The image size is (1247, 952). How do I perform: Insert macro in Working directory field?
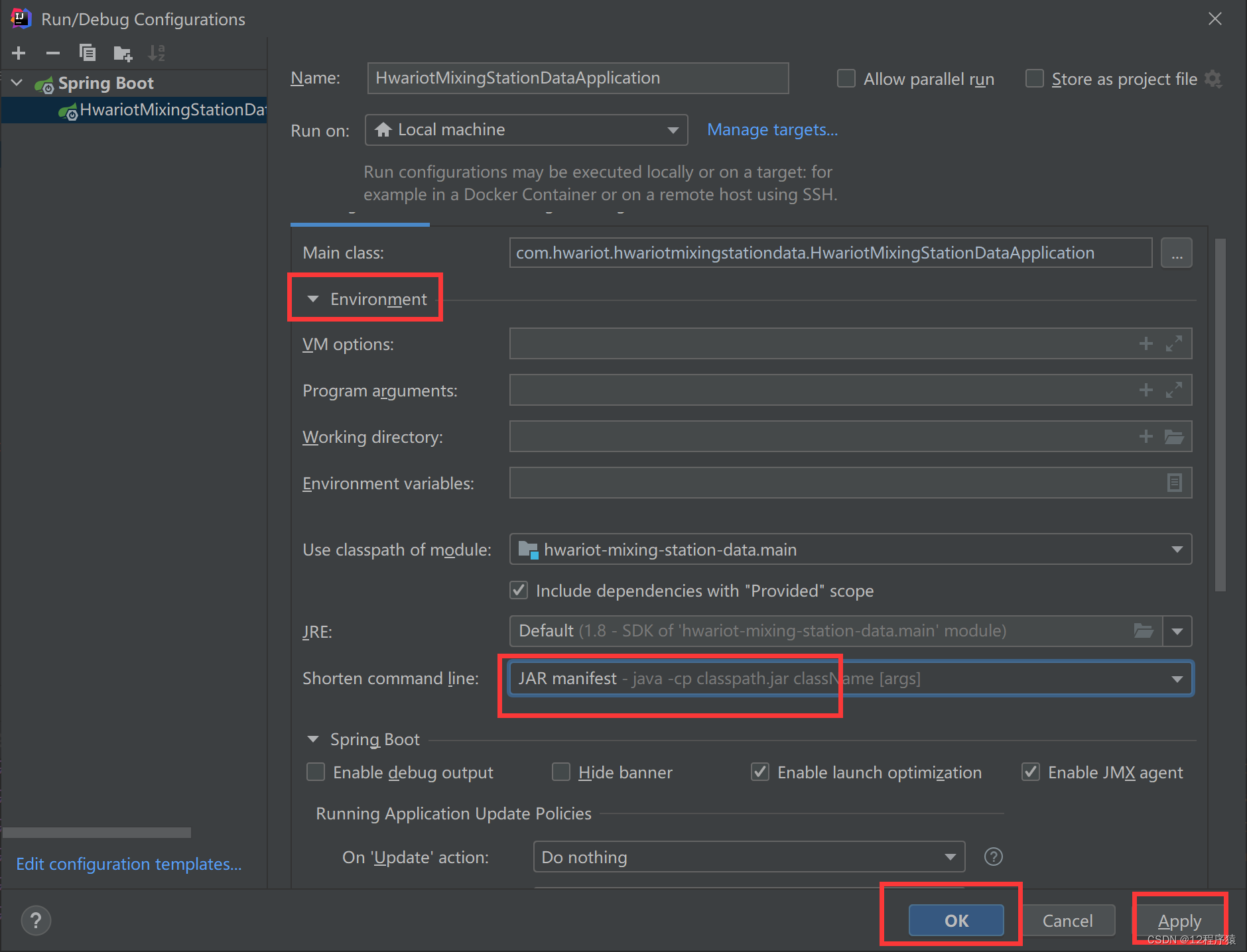point(1146,436)
